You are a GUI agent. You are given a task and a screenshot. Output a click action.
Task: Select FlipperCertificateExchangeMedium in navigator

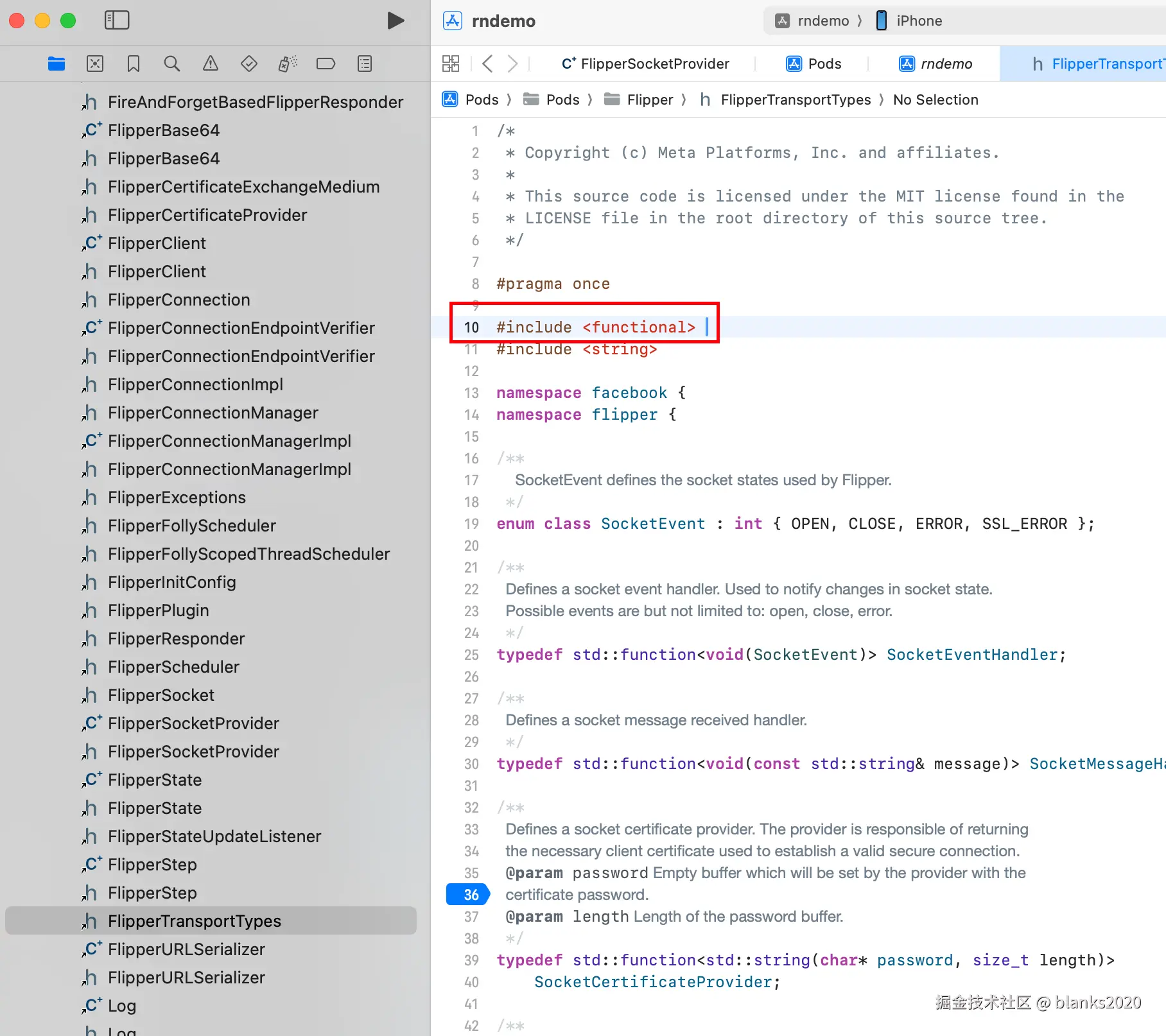point(231,187)
